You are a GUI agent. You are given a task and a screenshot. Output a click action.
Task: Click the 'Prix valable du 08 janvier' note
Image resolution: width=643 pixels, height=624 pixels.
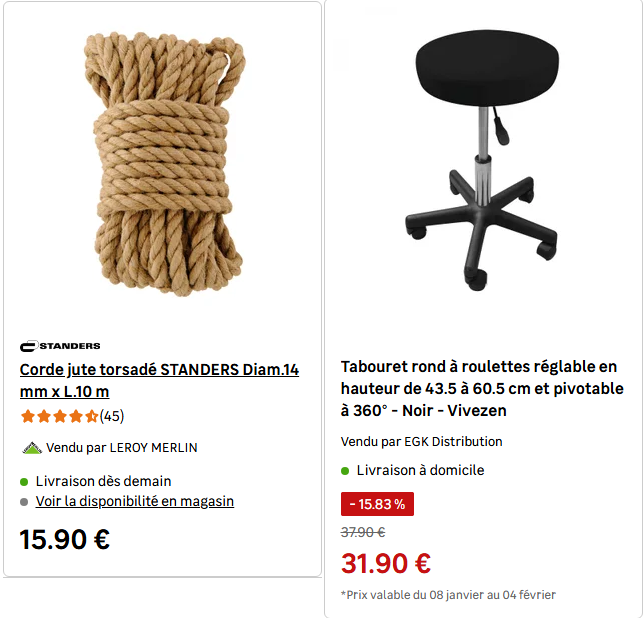448,595
